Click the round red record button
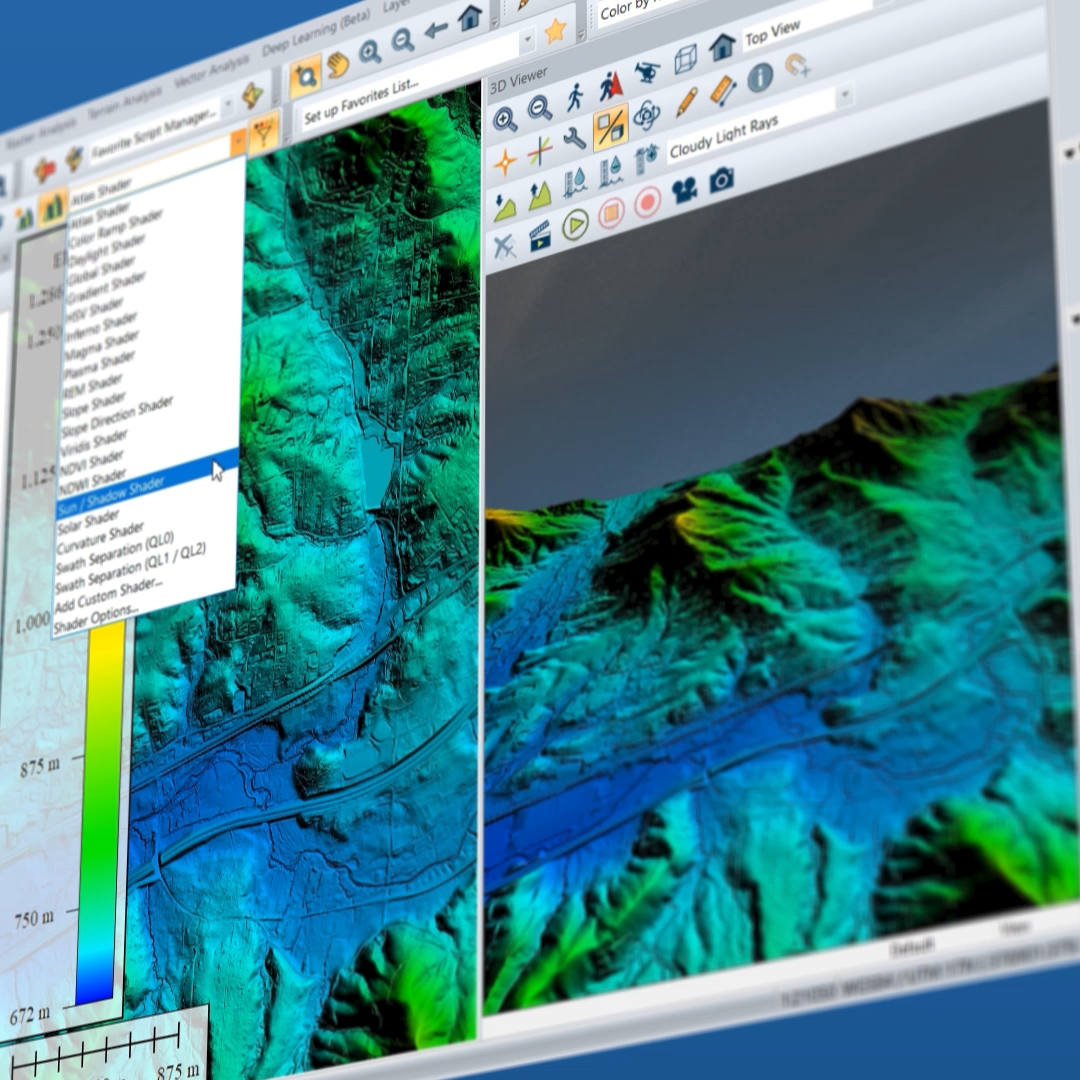Image resolution: width=1080 pixels, height=1080 pixels. click(647, 202)
